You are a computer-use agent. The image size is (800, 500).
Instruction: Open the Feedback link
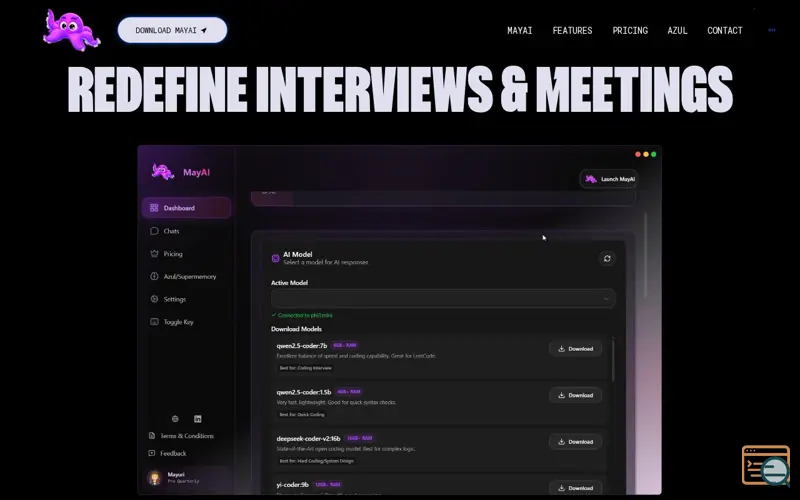click(173, 453)
